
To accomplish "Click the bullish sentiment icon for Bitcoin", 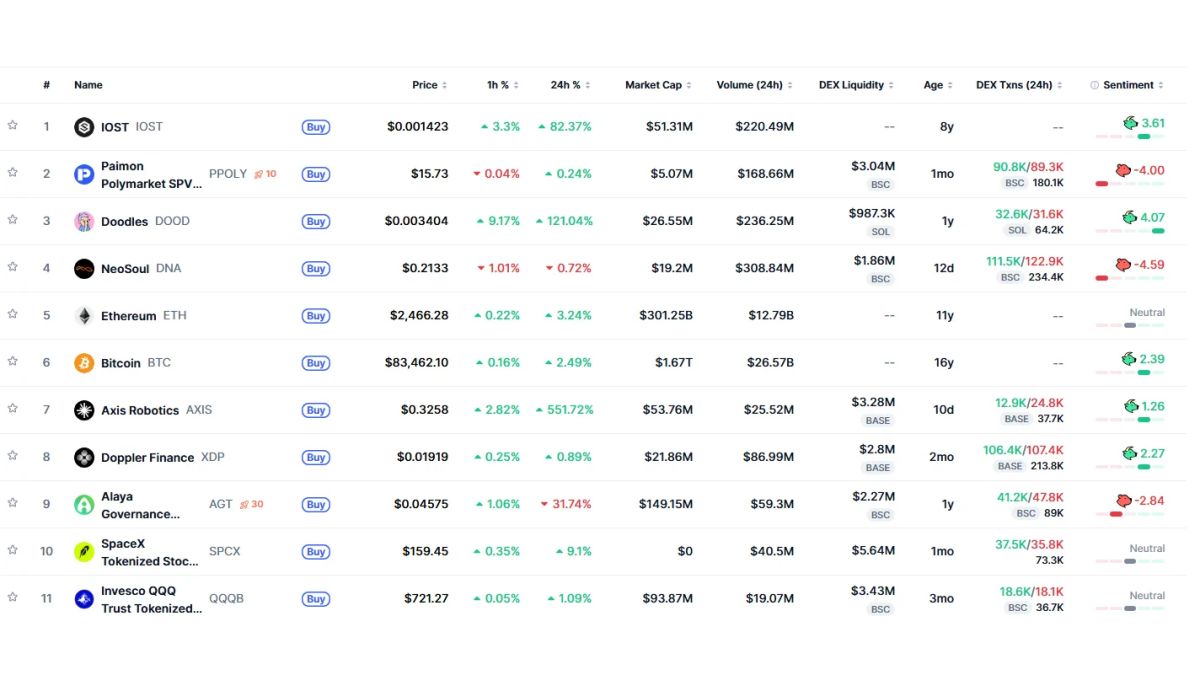I will (1129, 359).
